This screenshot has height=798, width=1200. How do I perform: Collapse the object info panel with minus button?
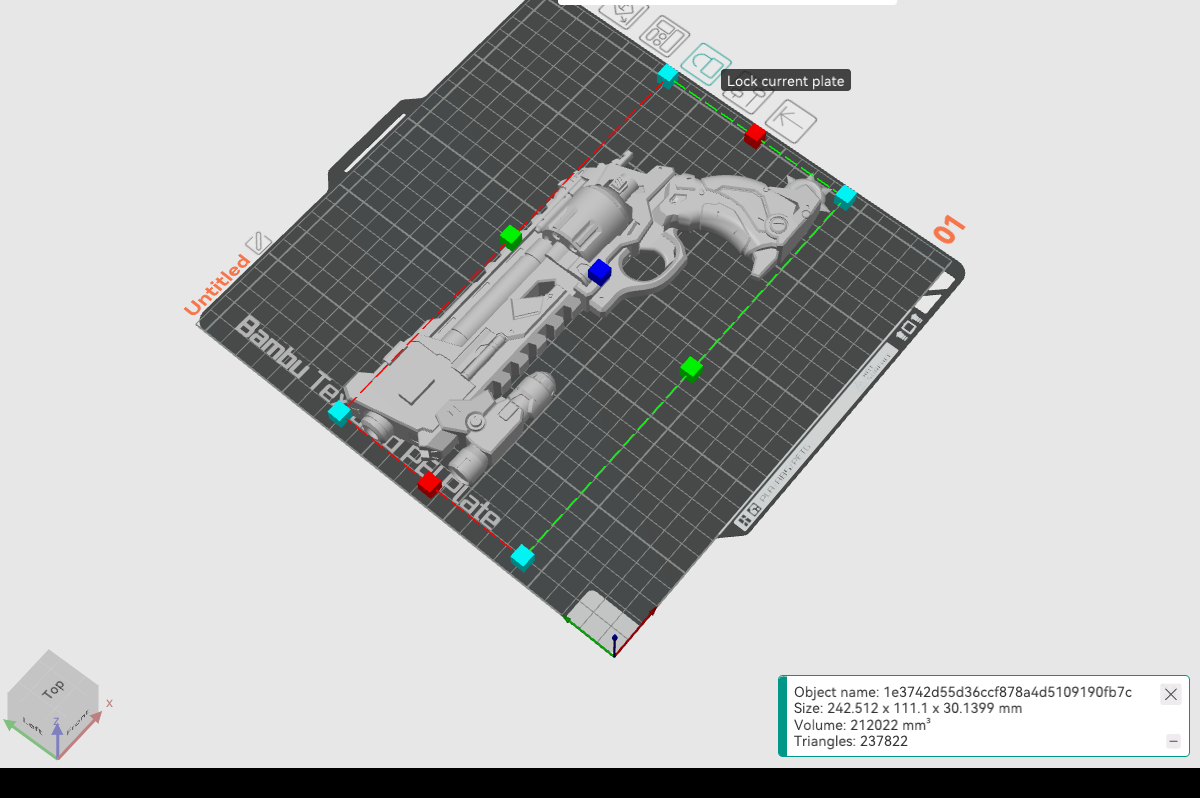[x=1173, y=741]
